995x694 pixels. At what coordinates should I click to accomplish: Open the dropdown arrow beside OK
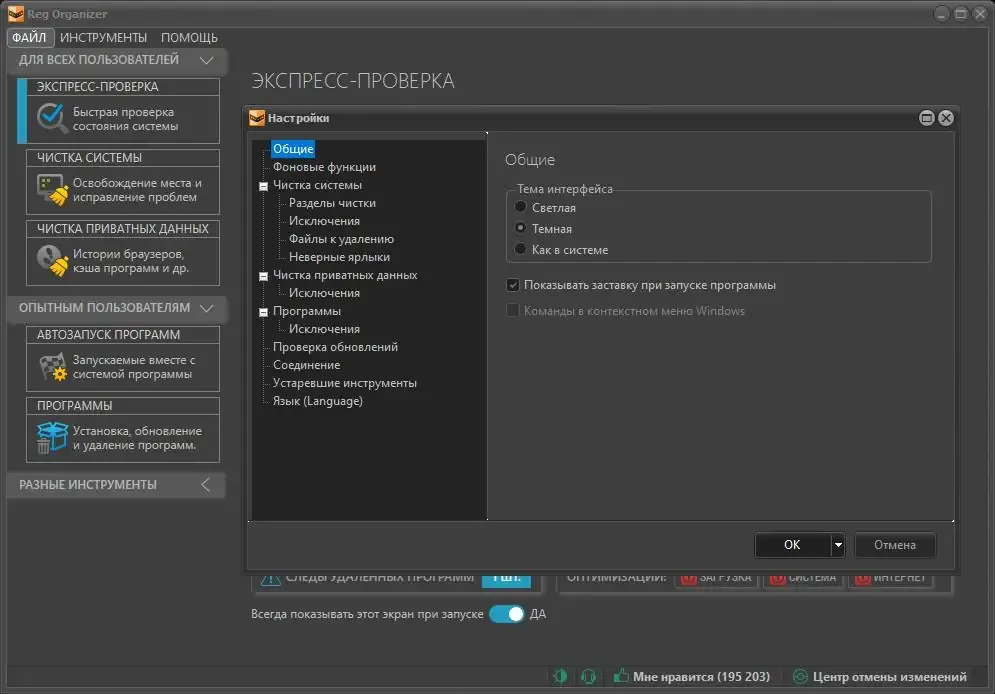click(x=838, y=545)
